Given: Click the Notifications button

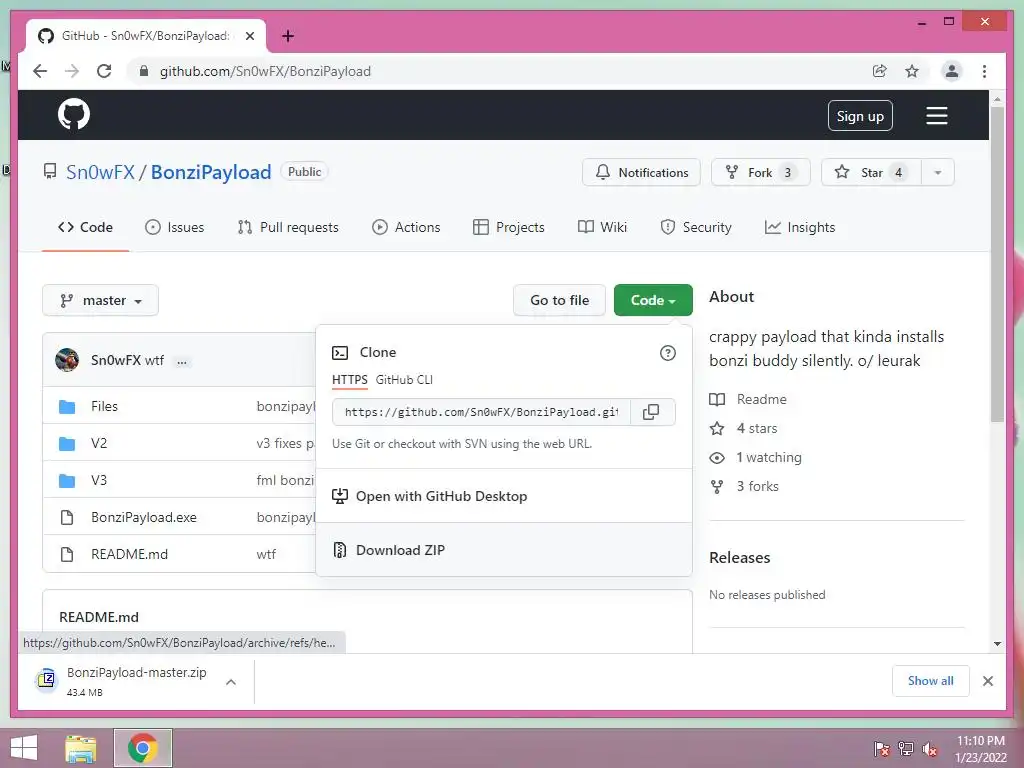Looking at the screenshot, I should [x=641, y=172].
